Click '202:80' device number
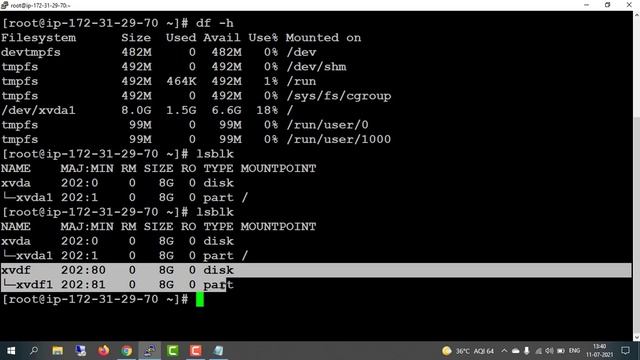Image resolution: width=640 pixels, height=360 pixels. coord(83,270)
